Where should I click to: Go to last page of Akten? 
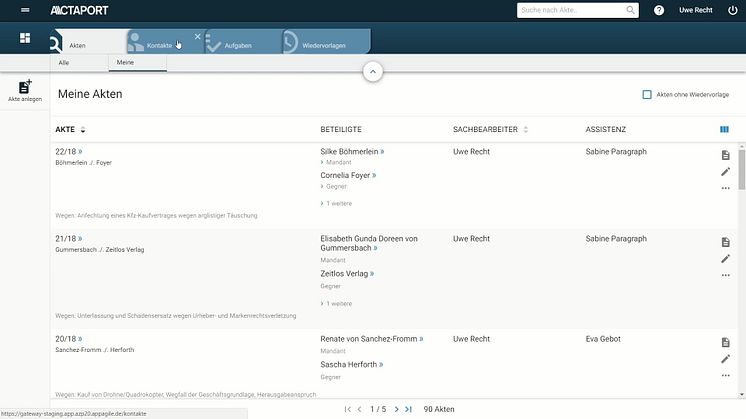click(x=408, y=409)
